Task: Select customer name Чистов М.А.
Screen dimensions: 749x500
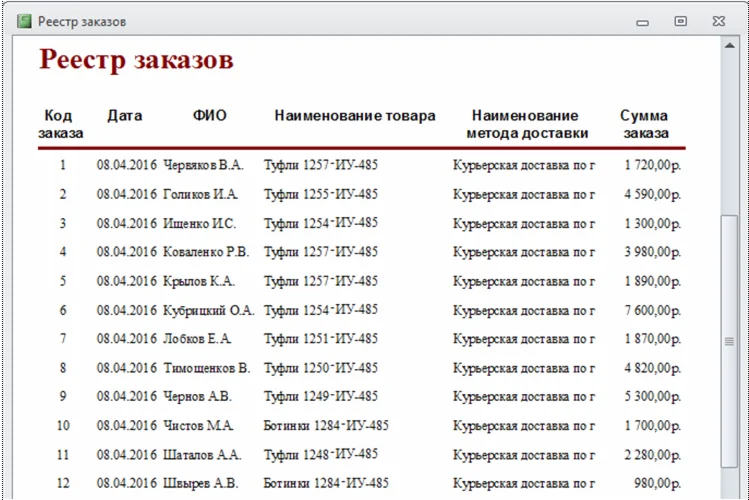Action: (x=198, y=425)
